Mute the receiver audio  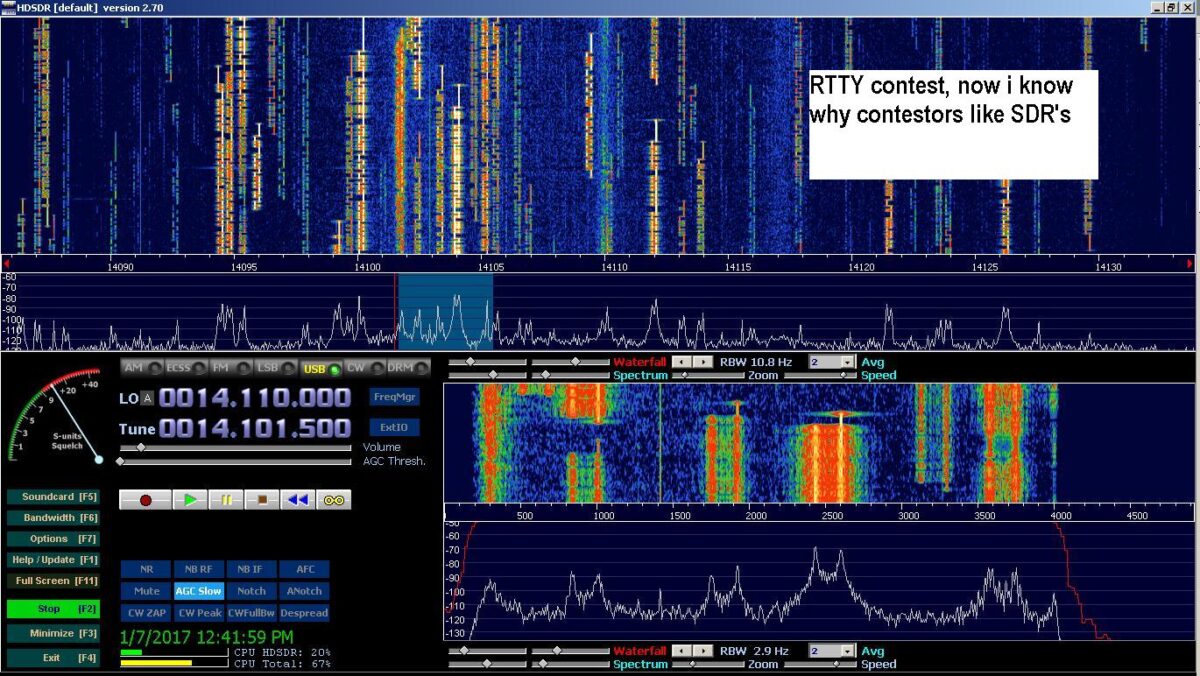146,590
